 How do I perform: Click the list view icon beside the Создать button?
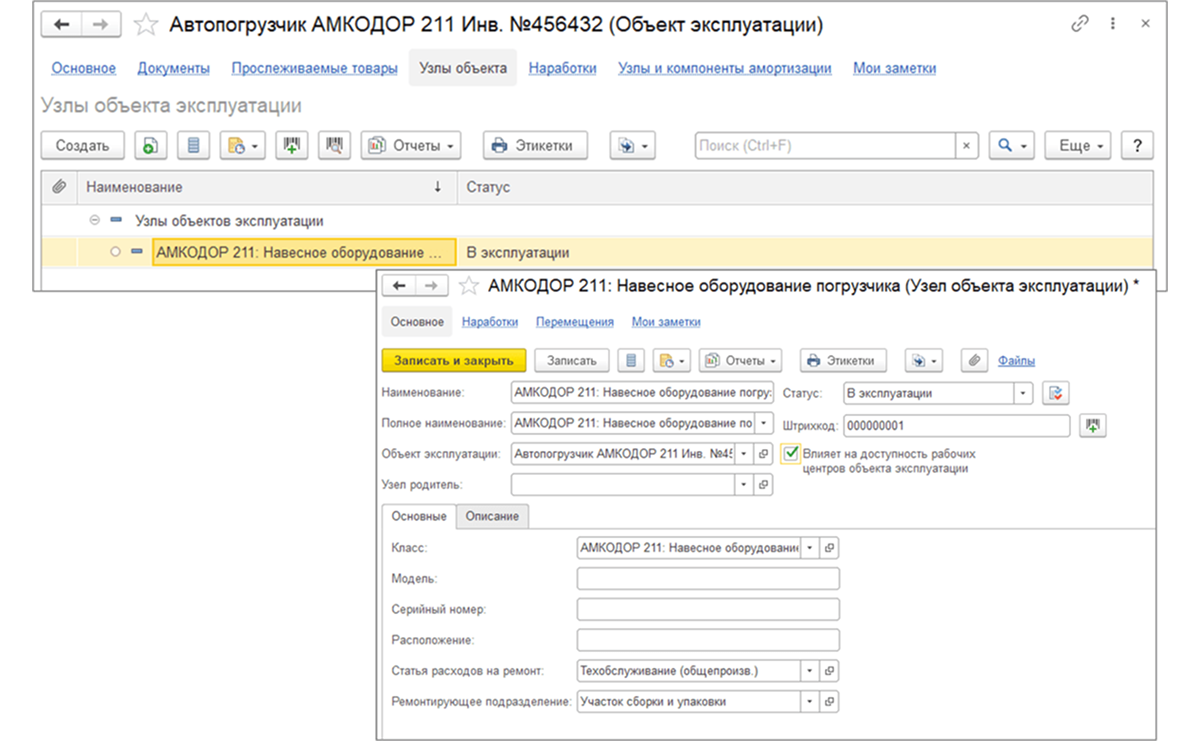[x=194, y=145]
